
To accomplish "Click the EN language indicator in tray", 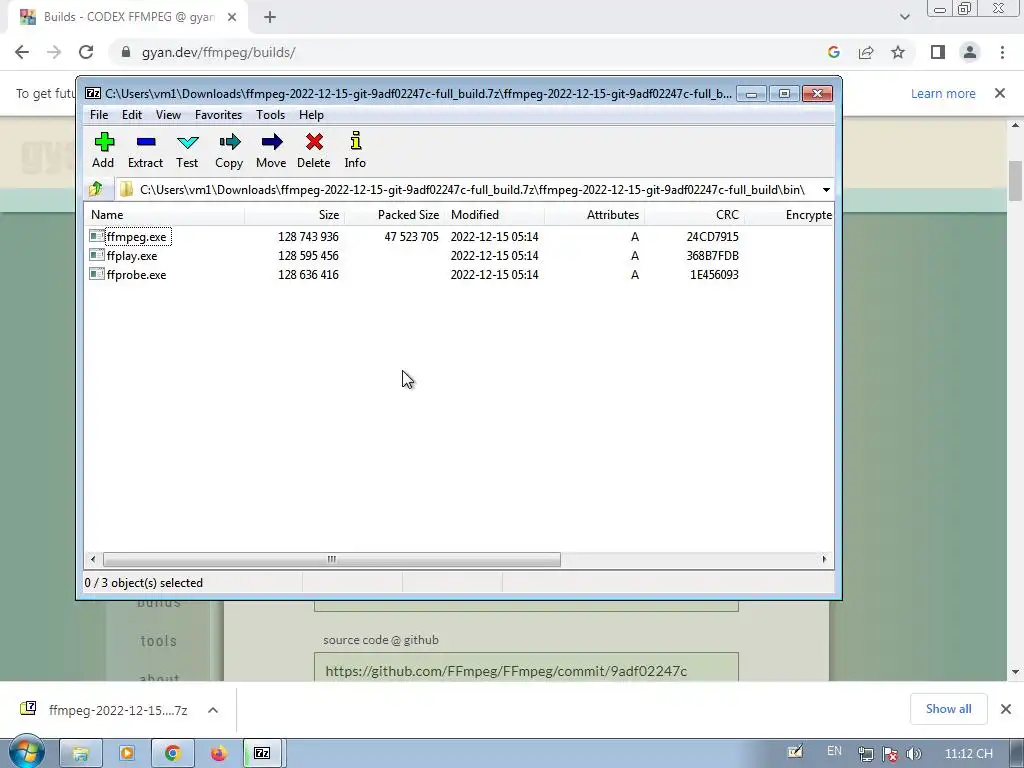I will tap(834, 751).
